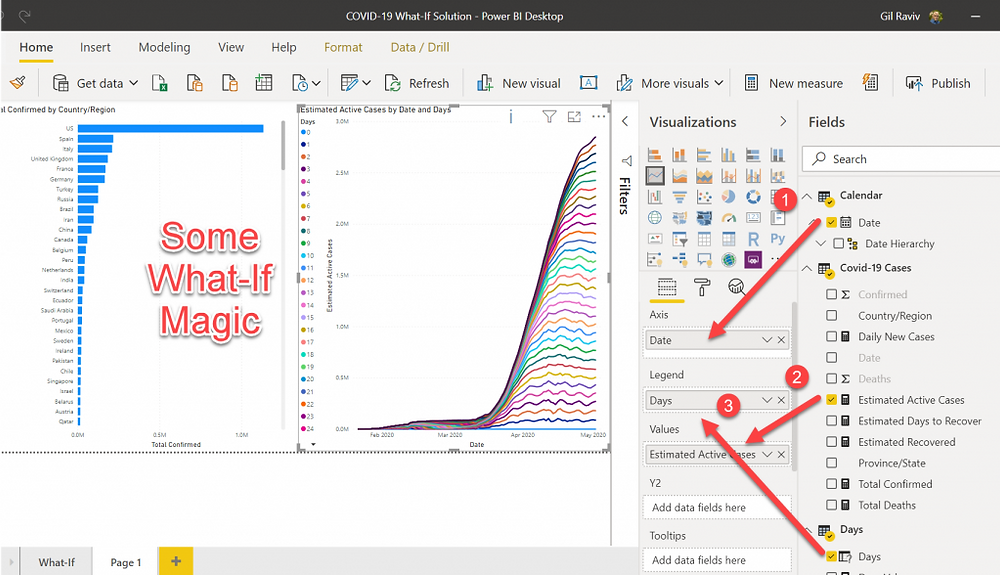
Task: Check the Country/Region field checkbox
Action: [832, 316]
